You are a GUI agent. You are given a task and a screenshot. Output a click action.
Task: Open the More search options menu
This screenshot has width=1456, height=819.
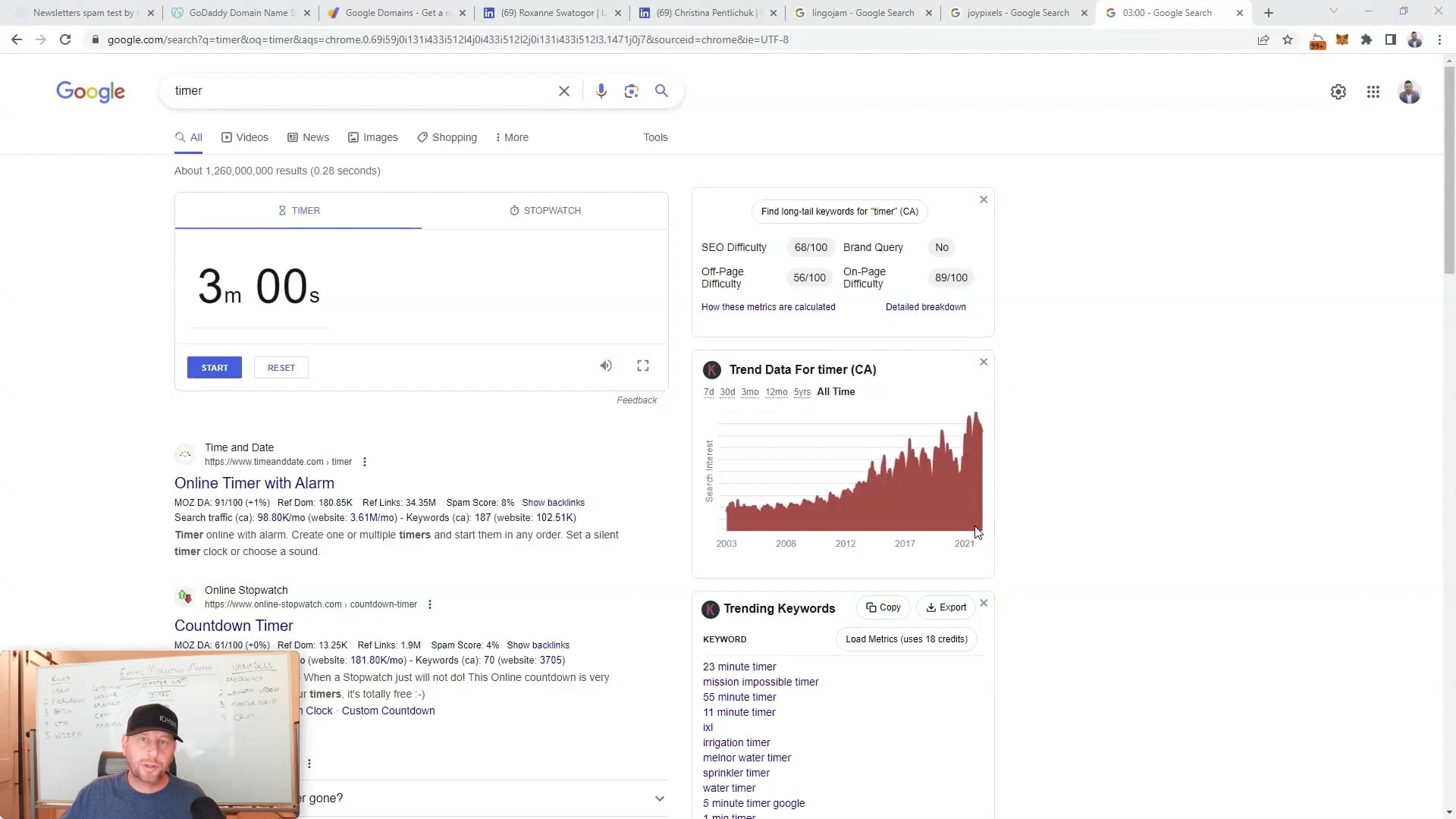click(511, 137)
